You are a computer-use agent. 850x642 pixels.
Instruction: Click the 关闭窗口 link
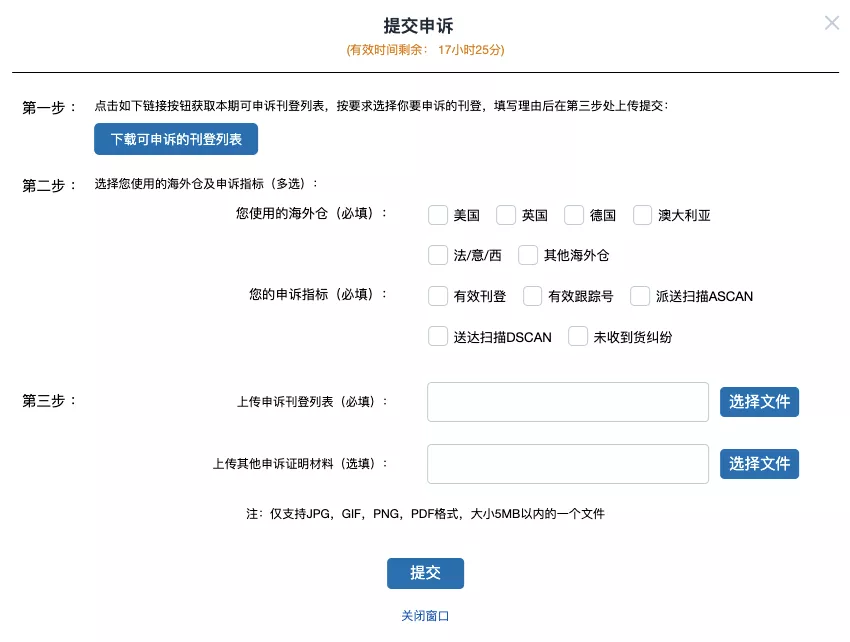(425, 616)
